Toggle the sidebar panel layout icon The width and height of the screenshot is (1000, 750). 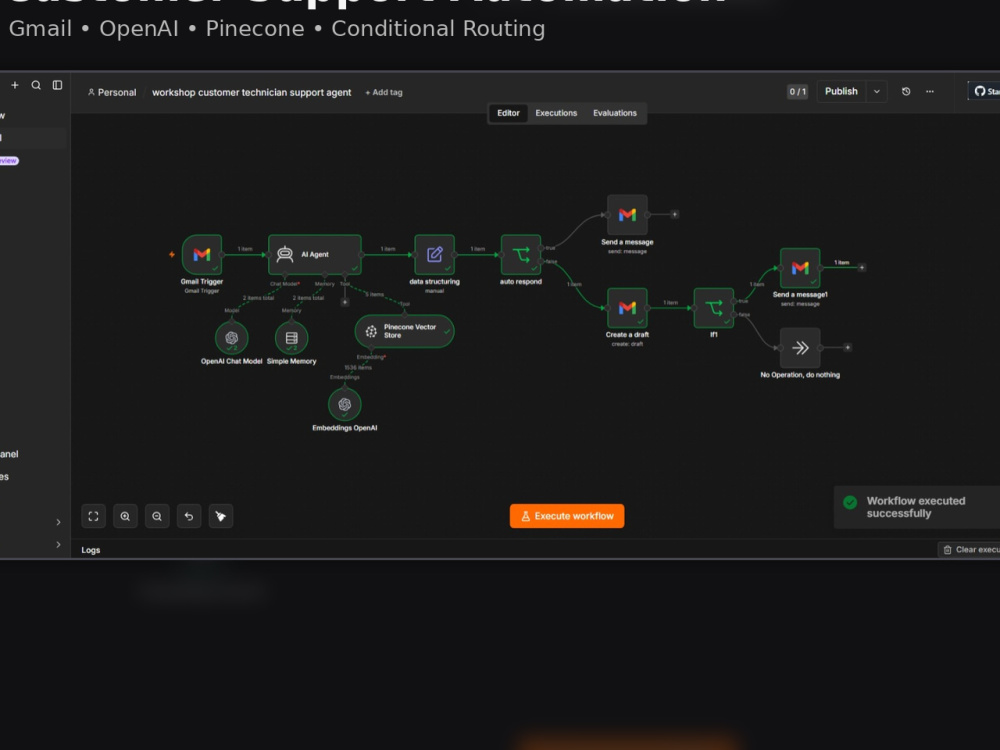[x=57, y=85]
